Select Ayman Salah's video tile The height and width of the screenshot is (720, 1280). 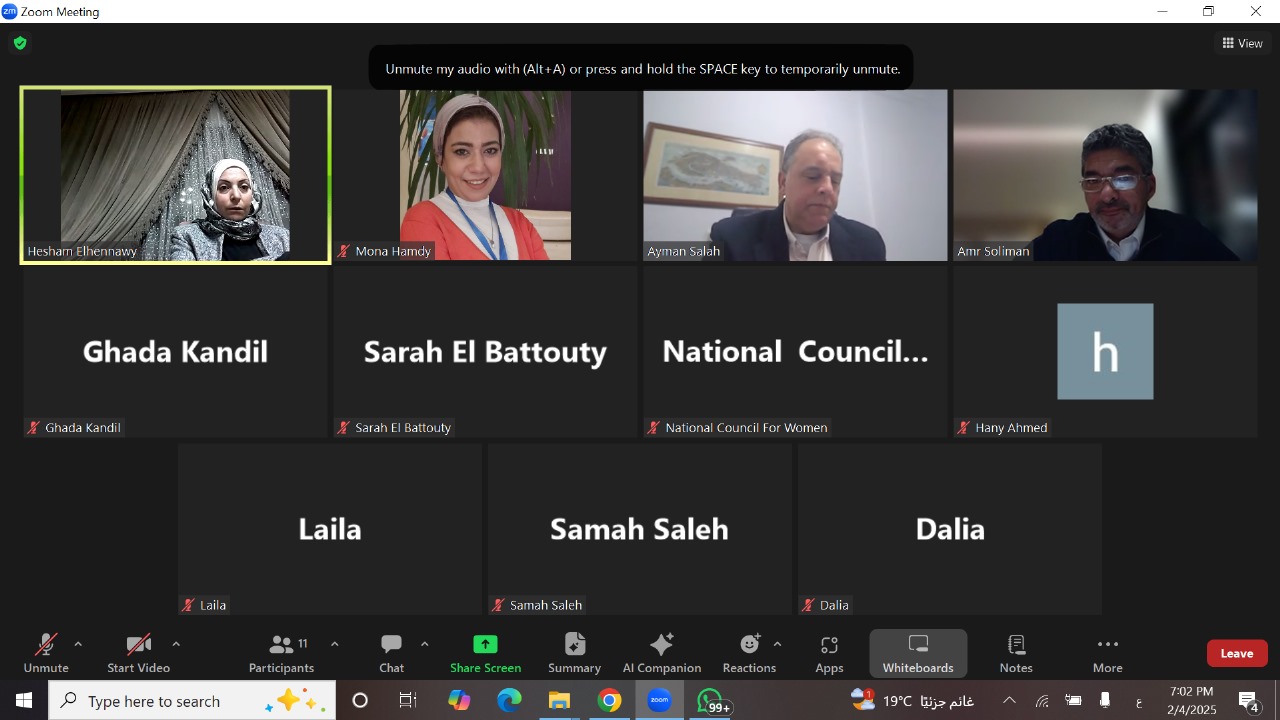[795, 175]
